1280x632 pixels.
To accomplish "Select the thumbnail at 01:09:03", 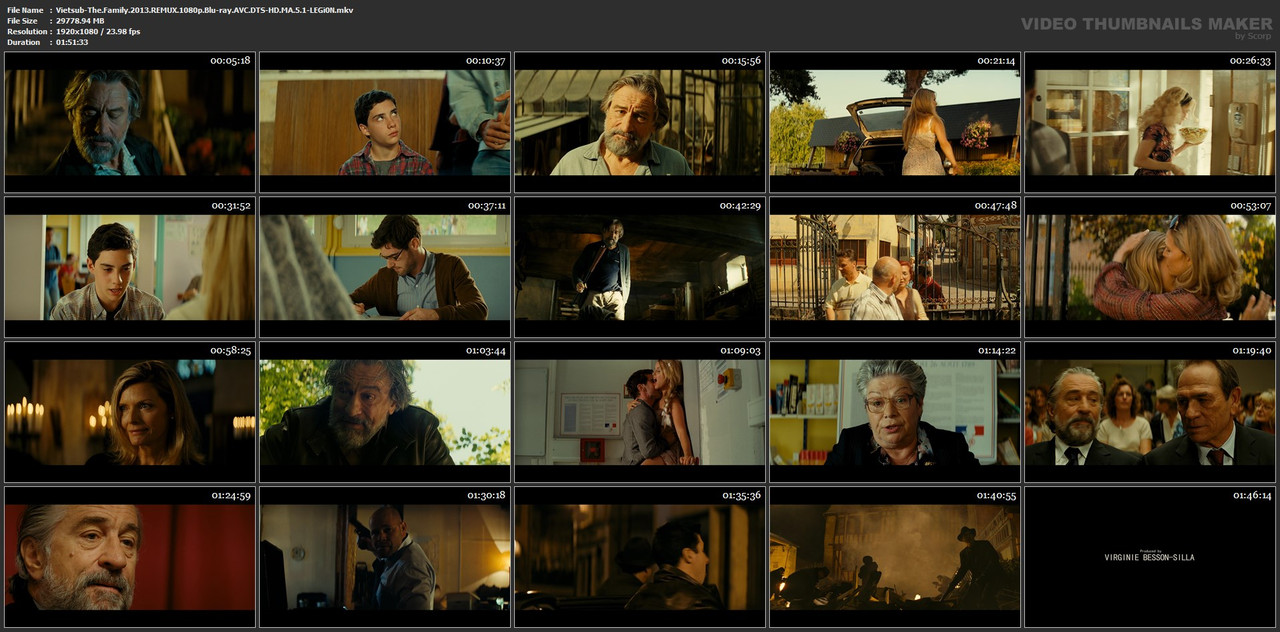I will (x=640, y=412).
